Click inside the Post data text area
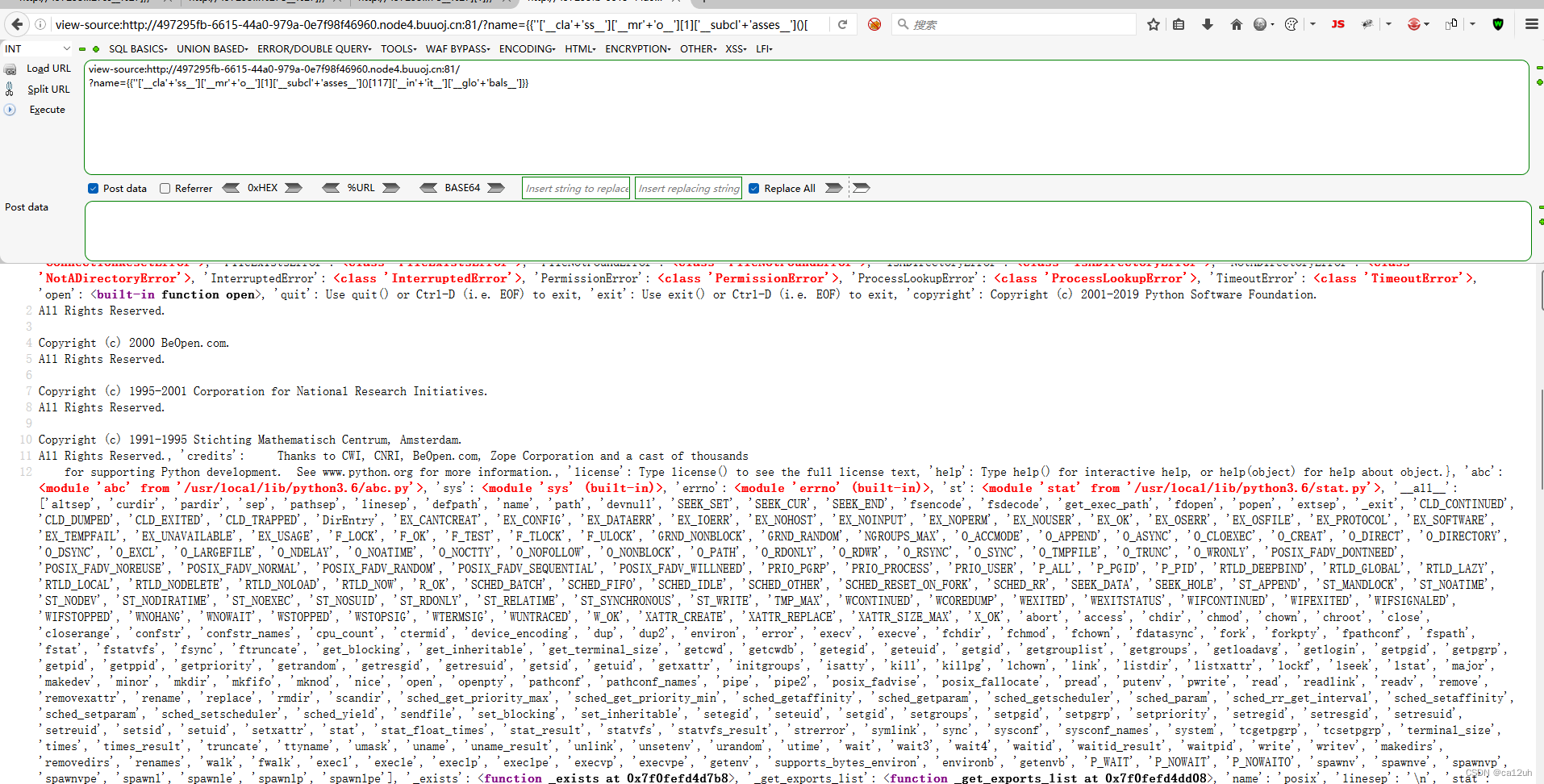Screen dimensions: 1544x784 point(807,231)
